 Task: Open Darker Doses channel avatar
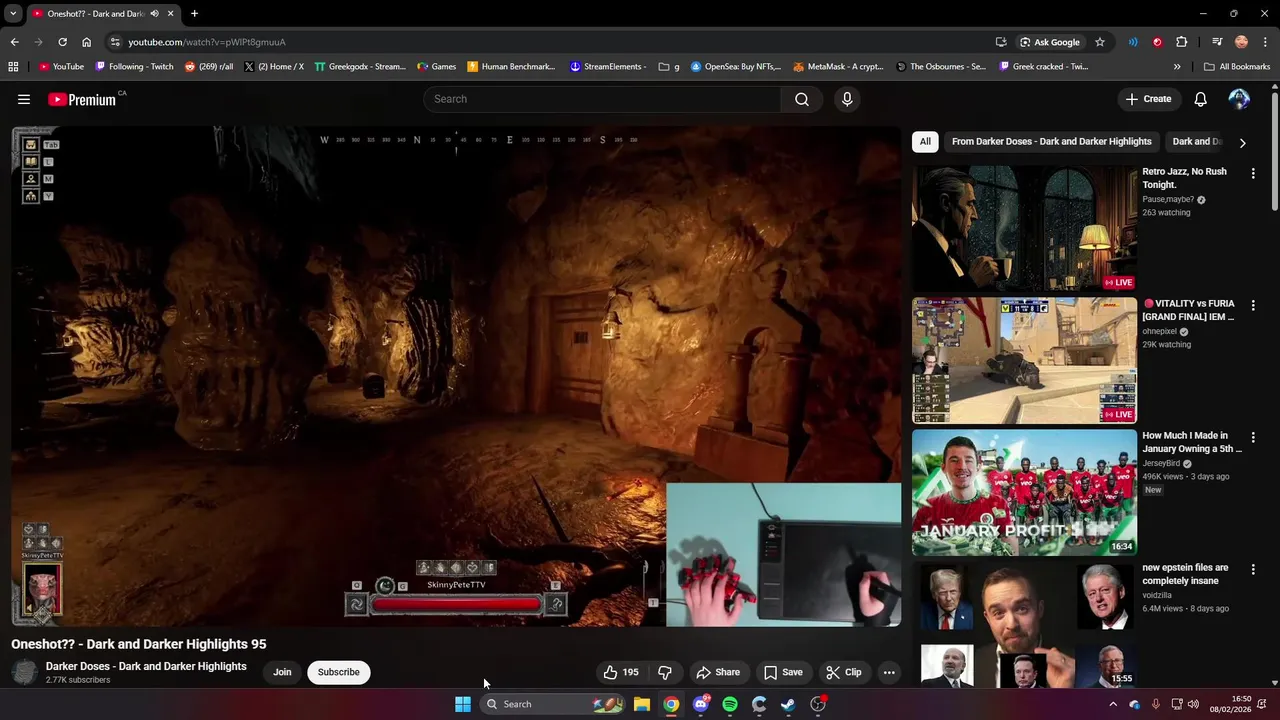tap(24, 672)
